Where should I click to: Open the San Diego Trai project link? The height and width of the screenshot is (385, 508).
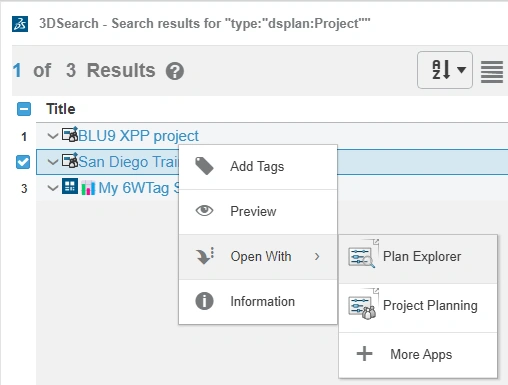click(x=129, y=162)
